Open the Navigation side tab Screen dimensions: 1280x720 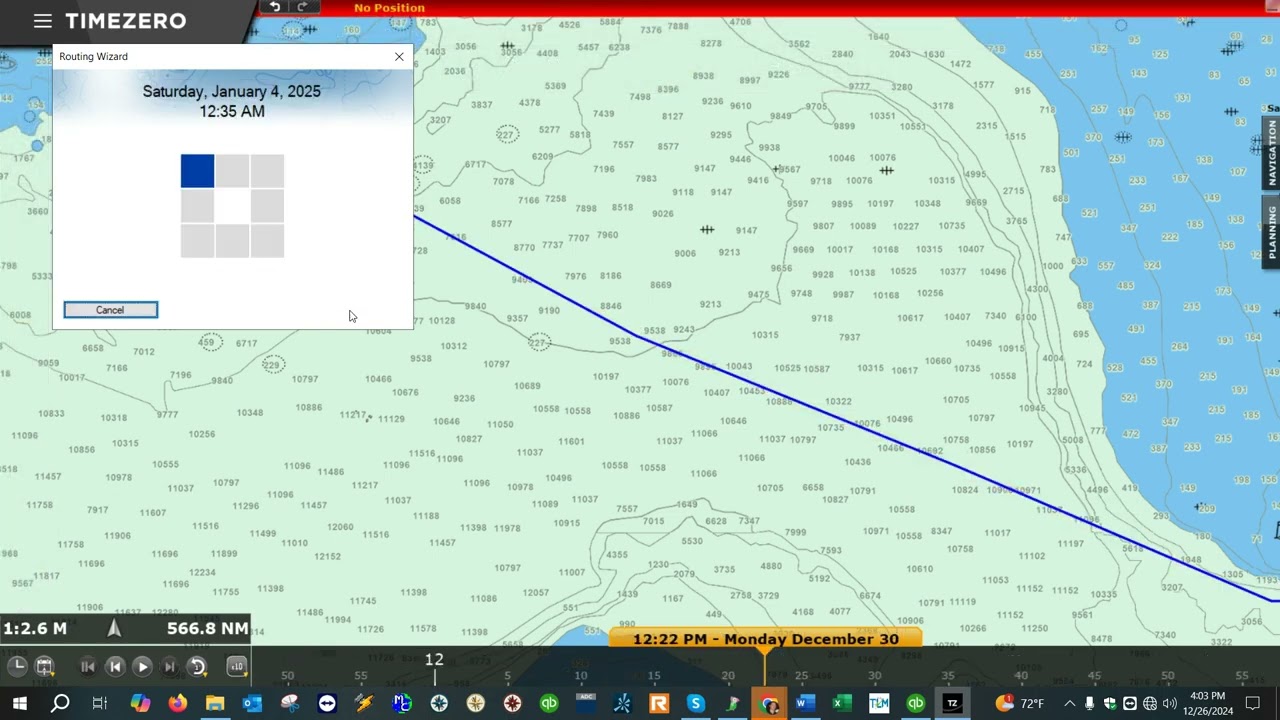click(x=1272, y=154)
